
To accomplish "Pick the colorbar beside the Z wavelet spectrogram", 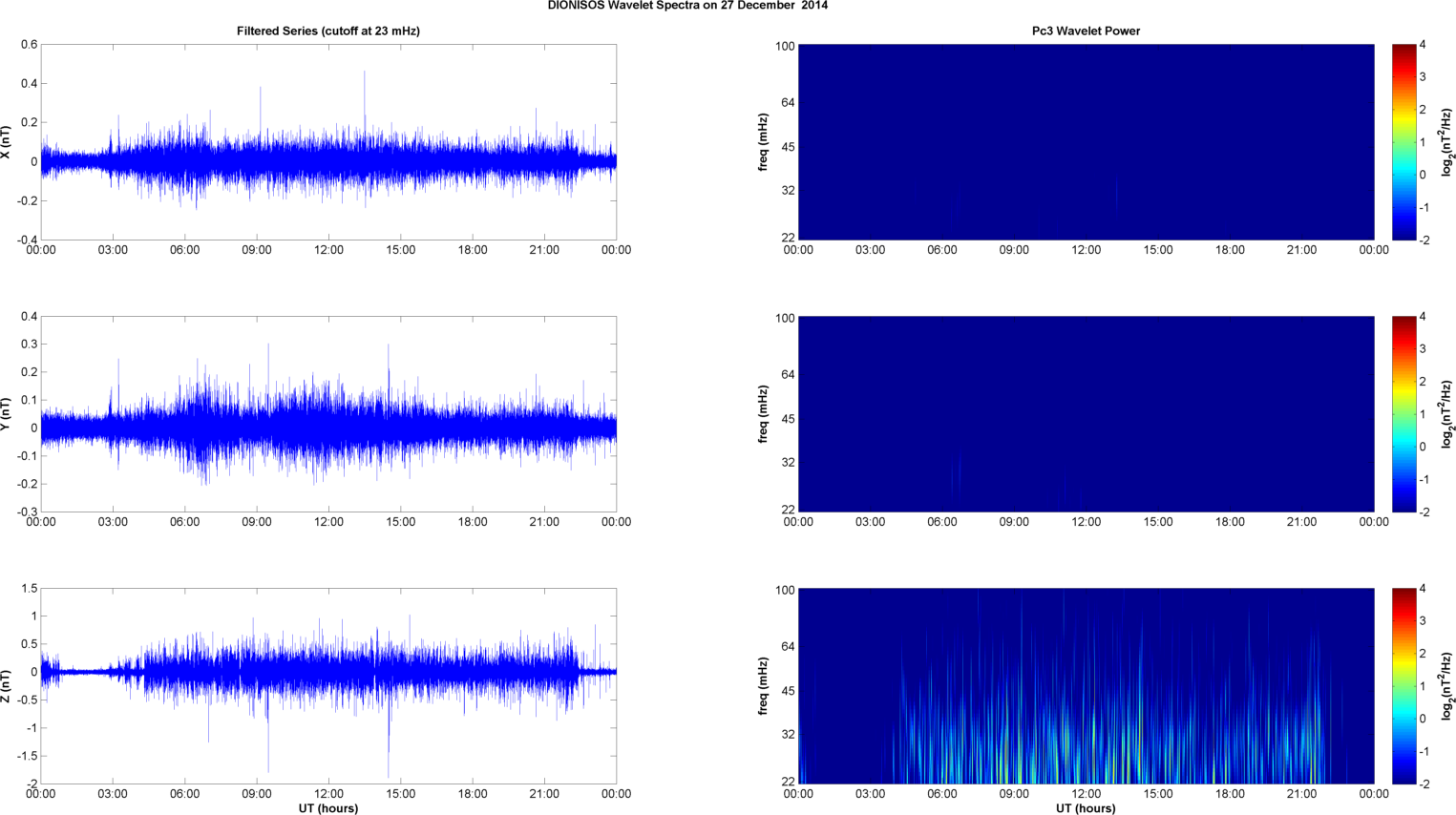I will 1403,686.
